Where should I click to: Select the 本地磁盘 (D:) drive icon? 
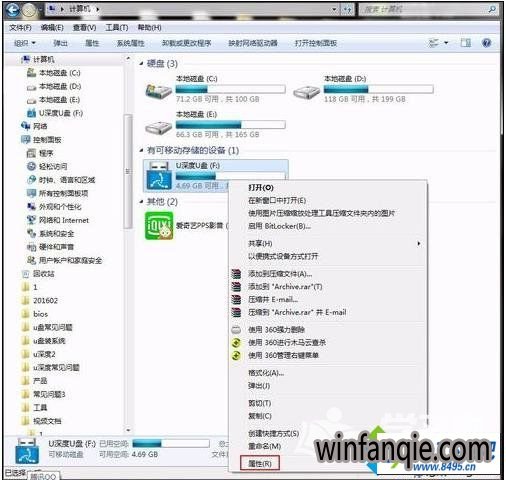[306, 91]
